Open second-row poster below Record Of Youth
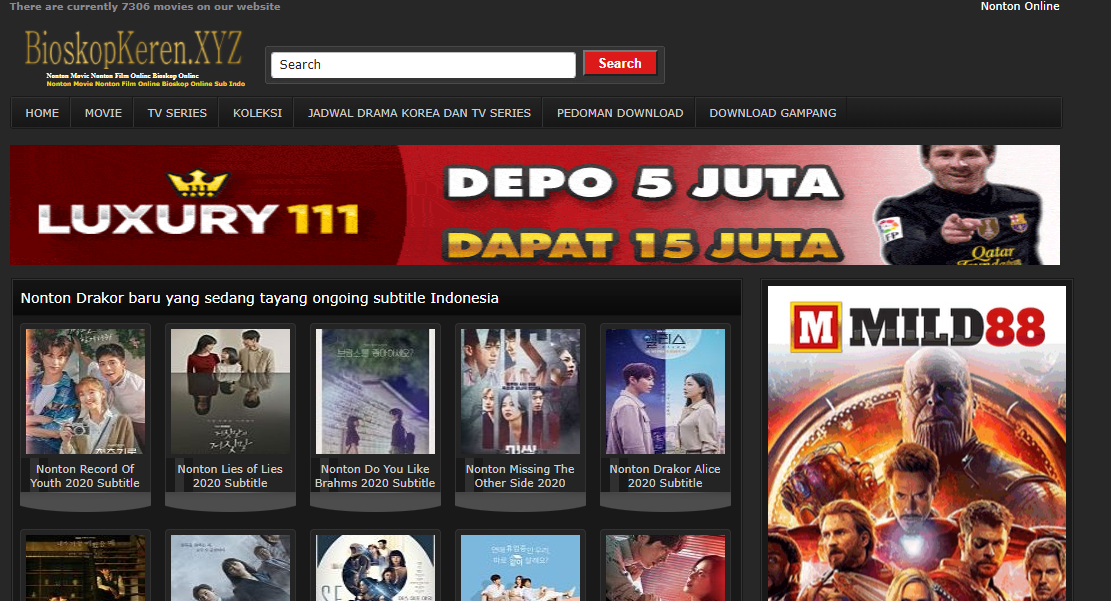The height and width of the screenshot is (601, 1111). click(x=86, y=568)
